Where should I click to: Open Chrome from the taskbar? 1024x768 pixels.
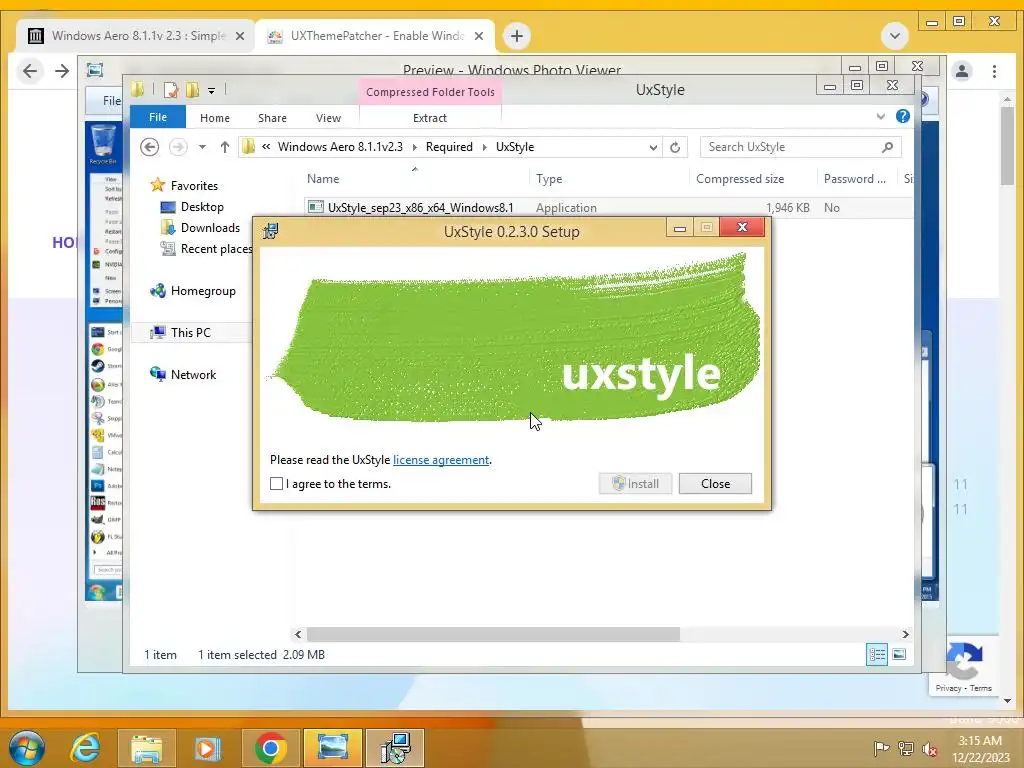tap(270, 748)
